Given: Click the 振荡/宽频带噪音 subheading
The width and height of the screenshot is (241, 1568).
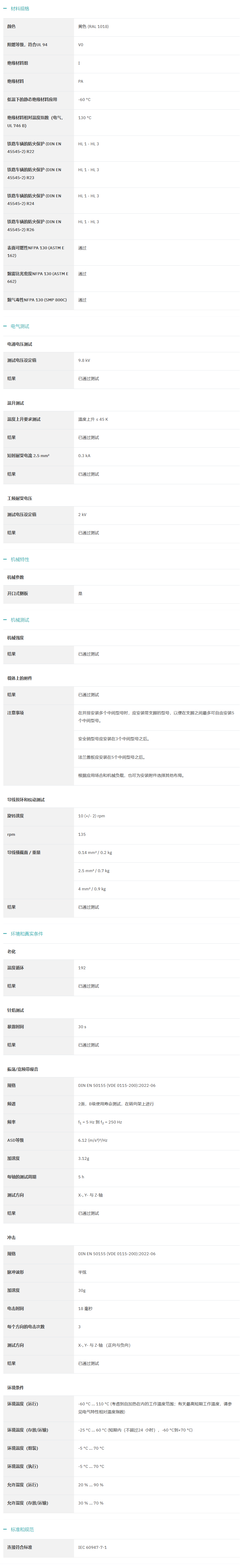Looking at the screenshot, I should coord(23,1069).
